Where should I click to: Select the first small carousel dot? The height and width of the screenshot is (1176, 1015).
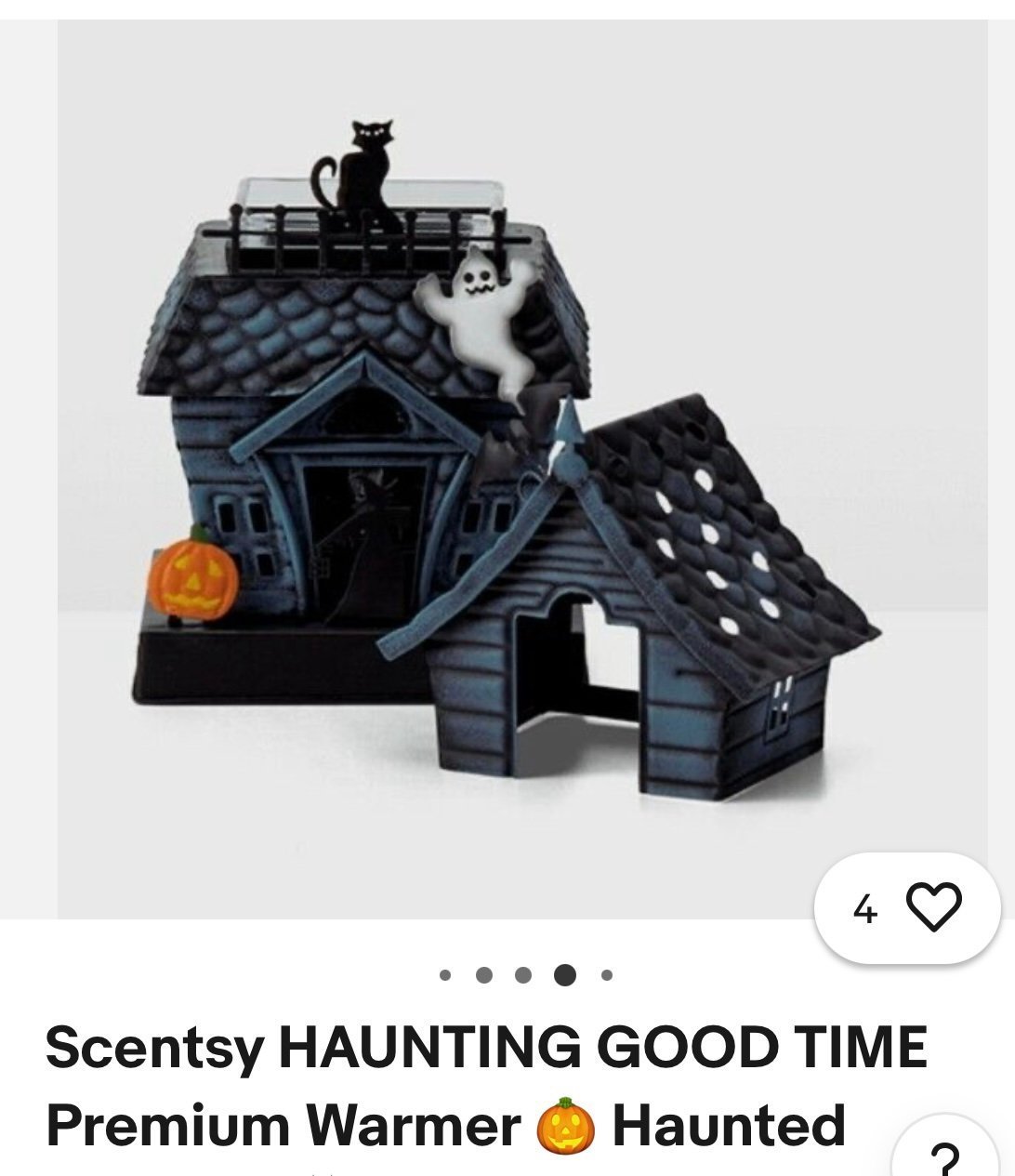pyautogui.click(x=445, y=975)
